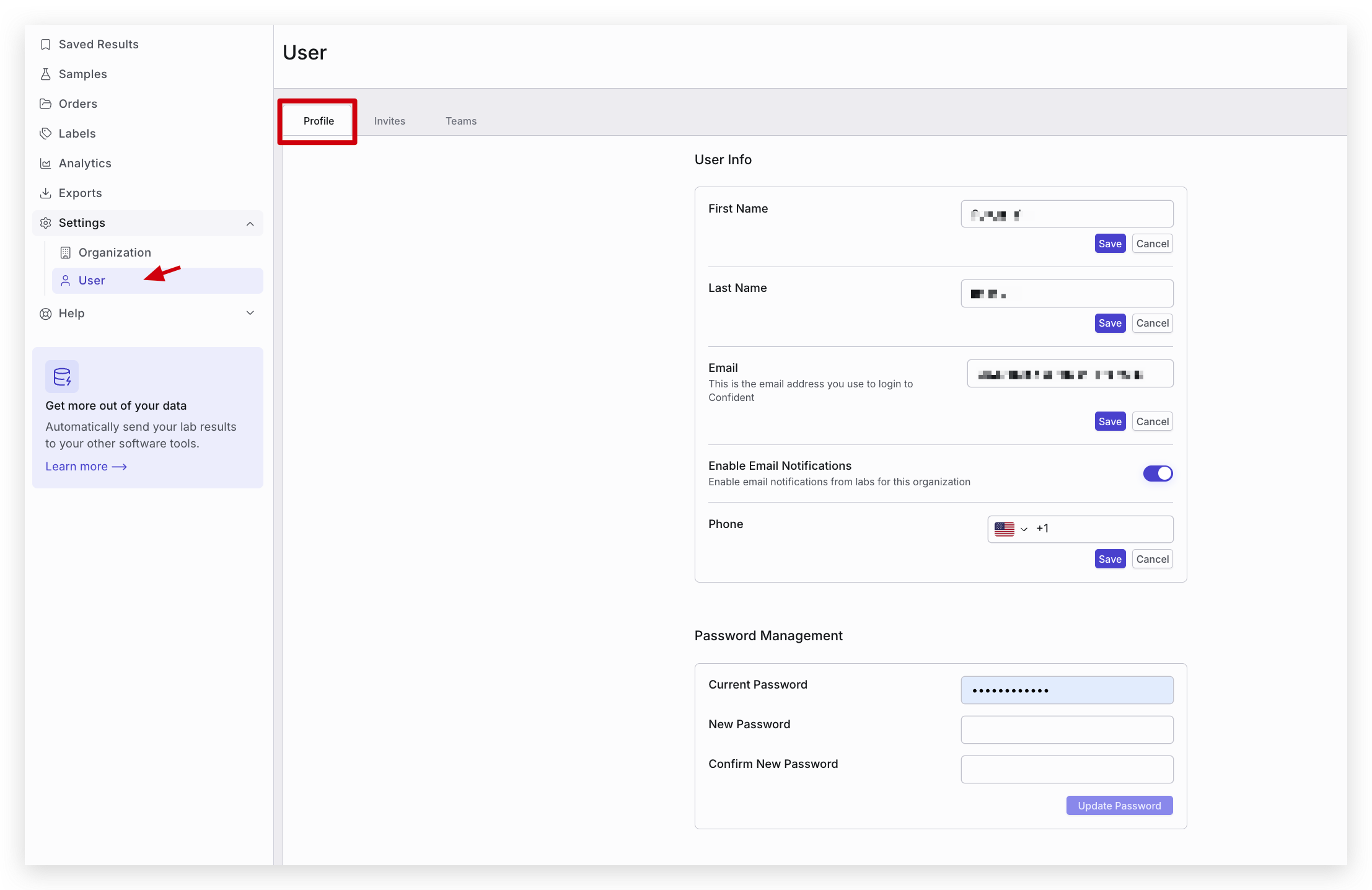The height and width of the screenshot is (890, 1372).
Task: Collapse the Settings section chevron
Action: click(250, 224)
